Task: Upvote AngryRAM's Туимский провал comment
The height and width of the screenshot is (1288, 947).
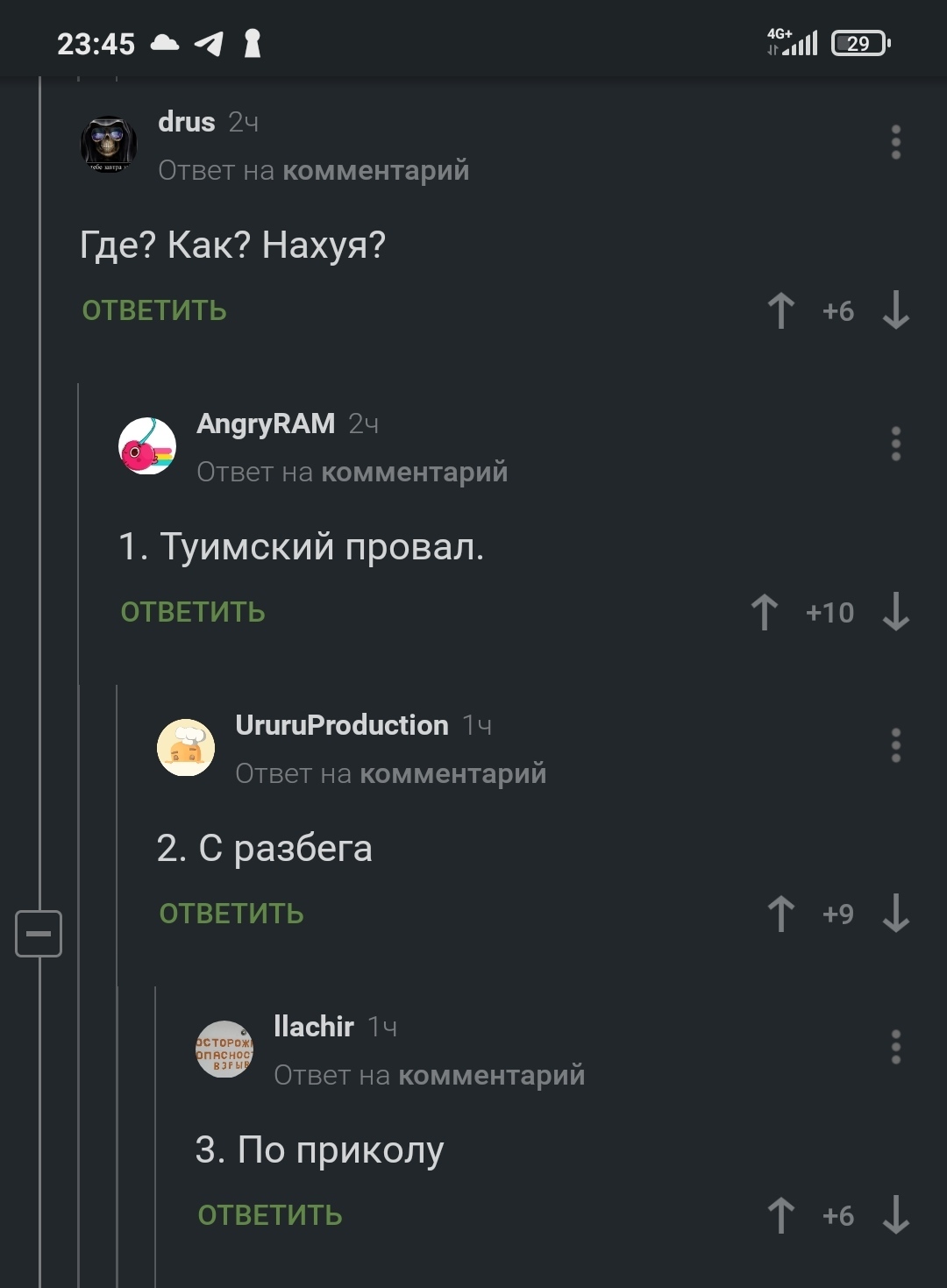Action: pos(764,612)
